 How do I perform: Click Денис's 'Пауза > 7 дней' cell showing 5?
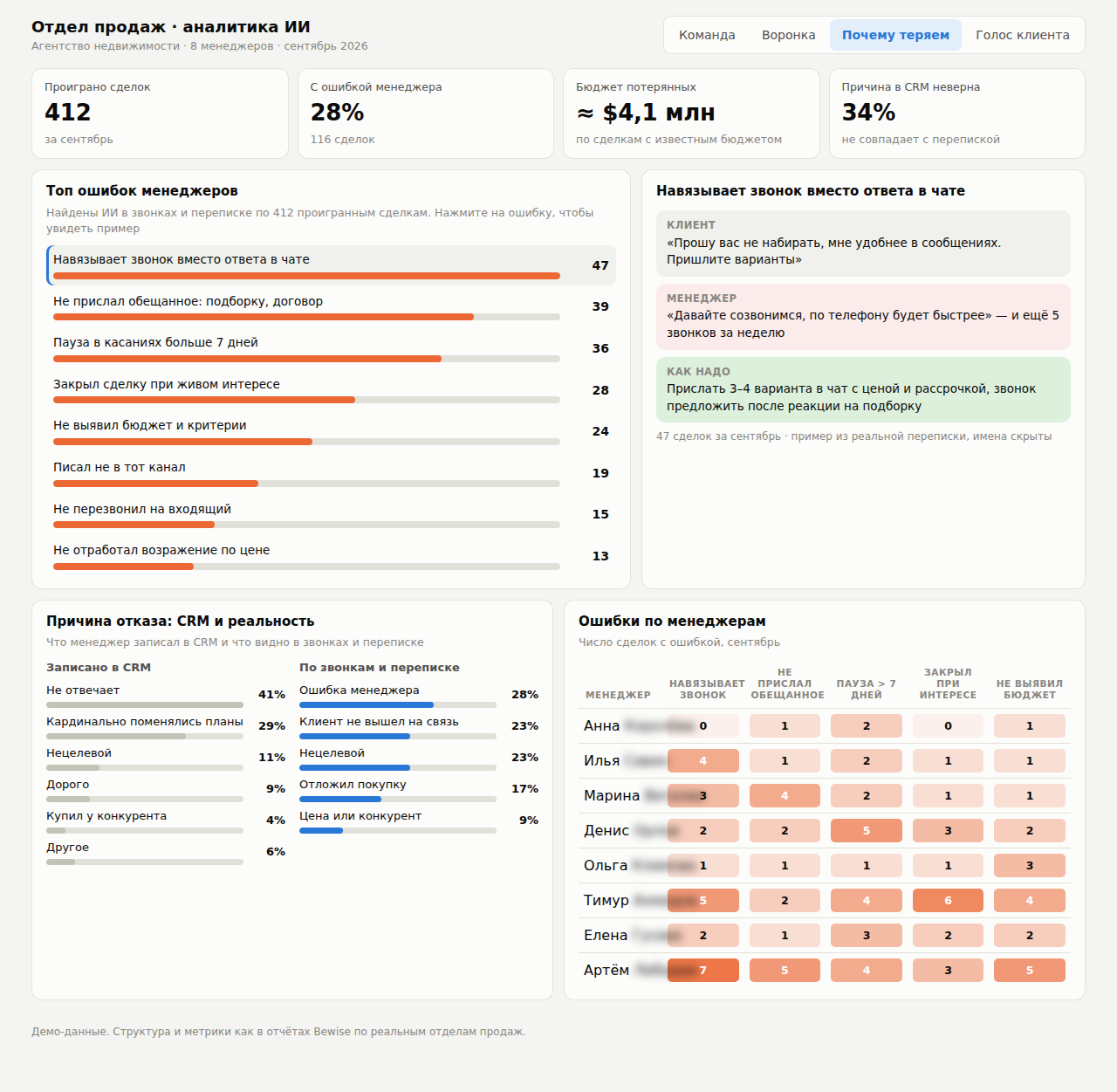pos(867,830)
